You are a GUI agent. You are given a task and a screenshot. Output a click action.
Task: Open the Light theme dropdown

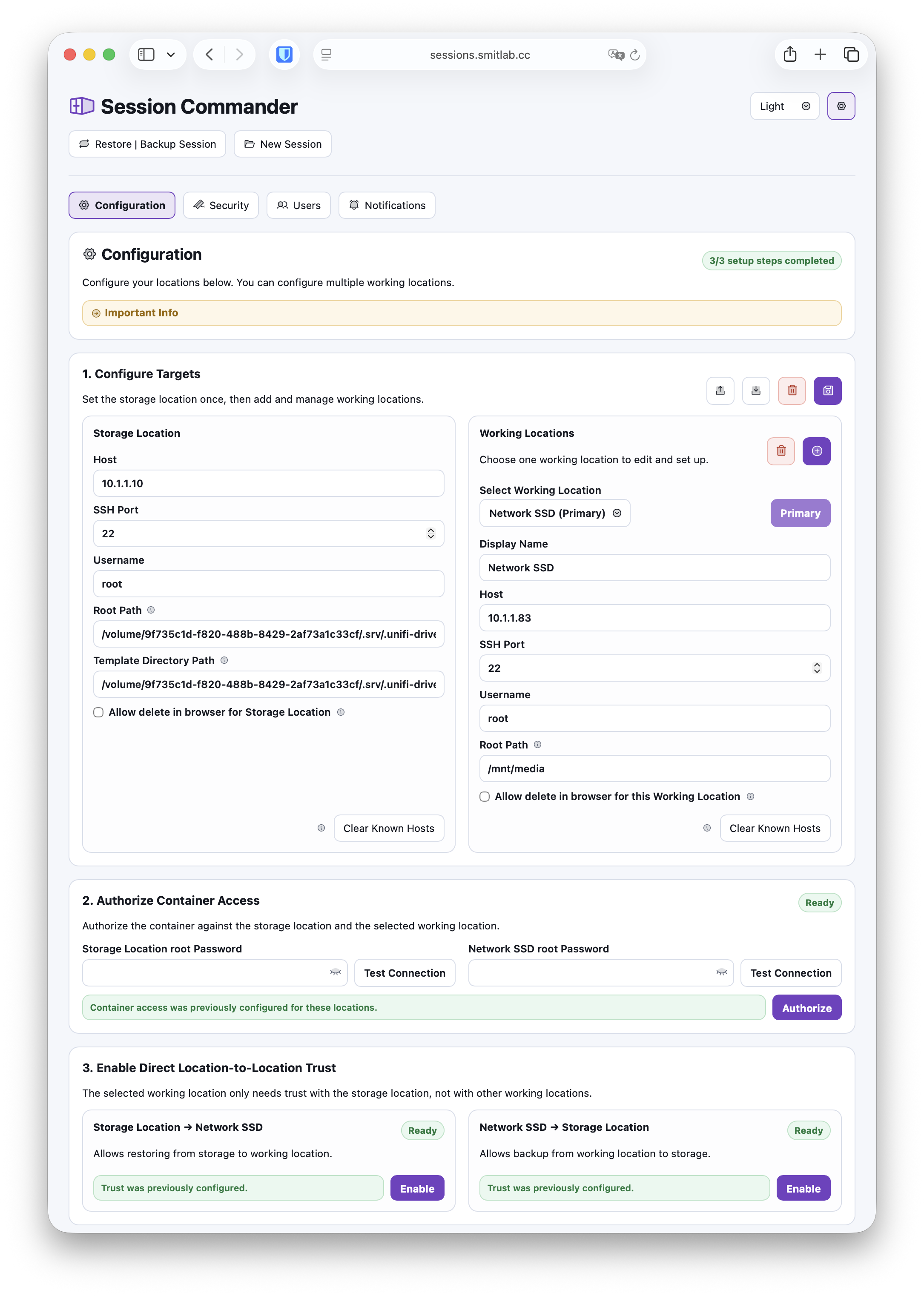784,106
